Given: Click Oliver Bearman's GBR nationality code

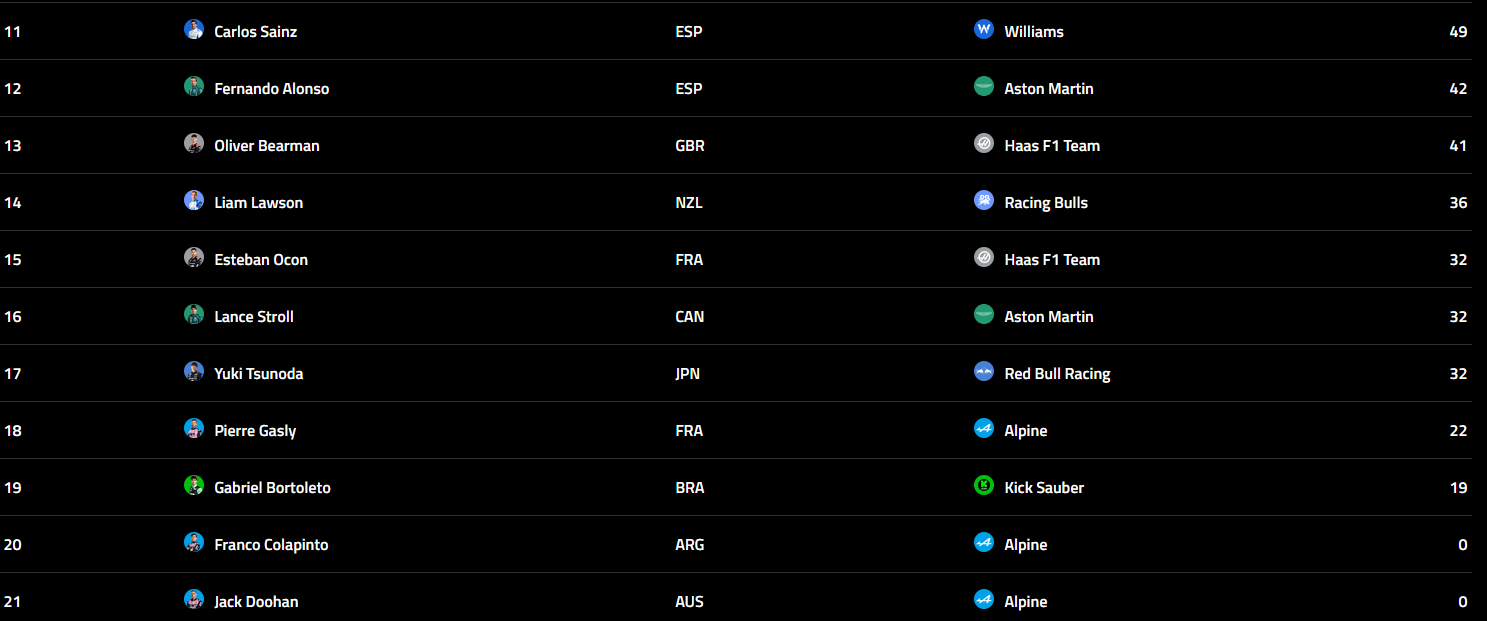Looking at the screenshot, I should point(689,146).
